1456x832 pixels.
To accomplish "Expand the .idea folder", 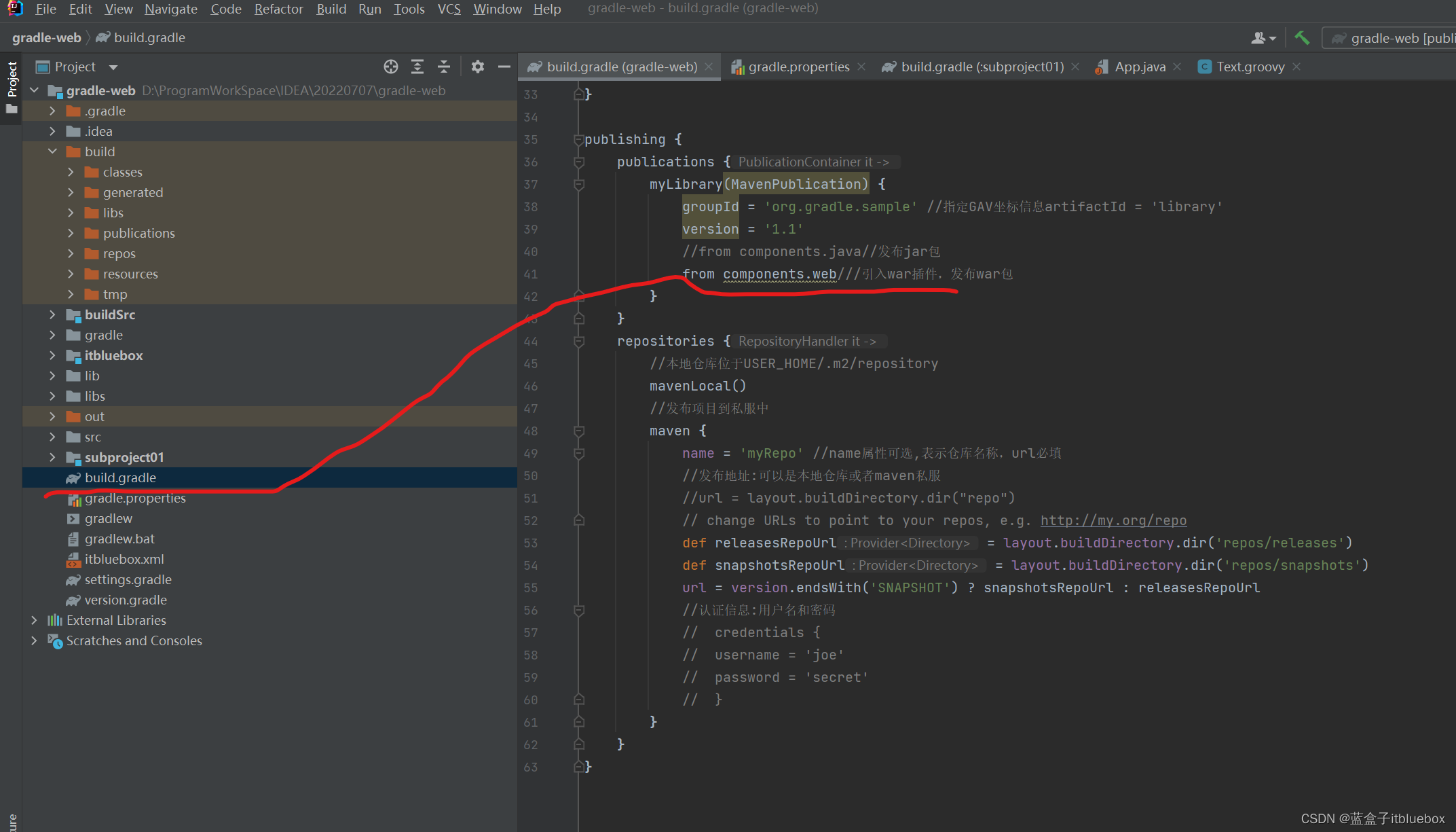I will [x=52, y=131].
